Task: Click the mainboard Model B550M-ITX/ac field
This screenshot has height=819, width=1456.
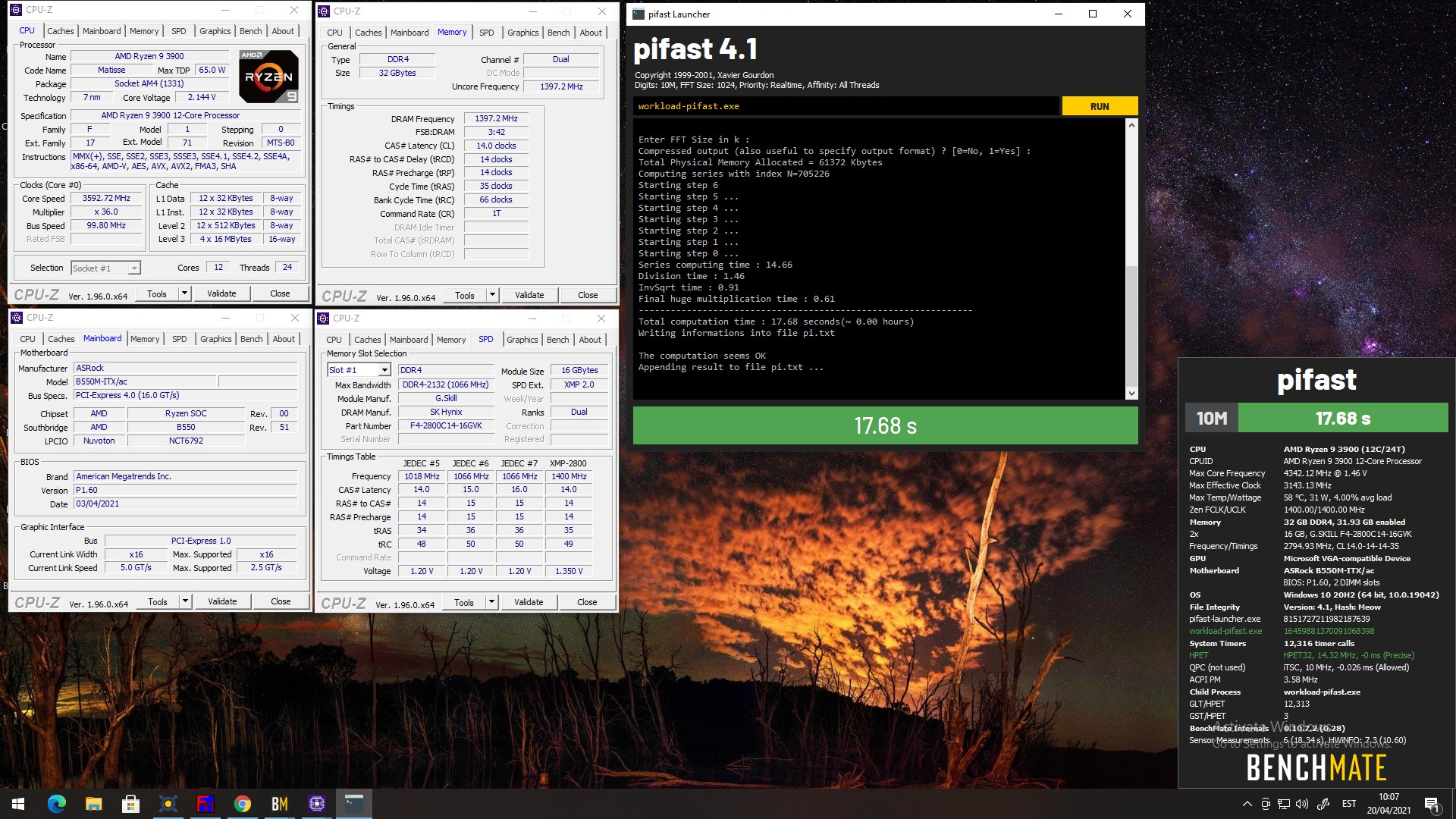Action: 144,381
